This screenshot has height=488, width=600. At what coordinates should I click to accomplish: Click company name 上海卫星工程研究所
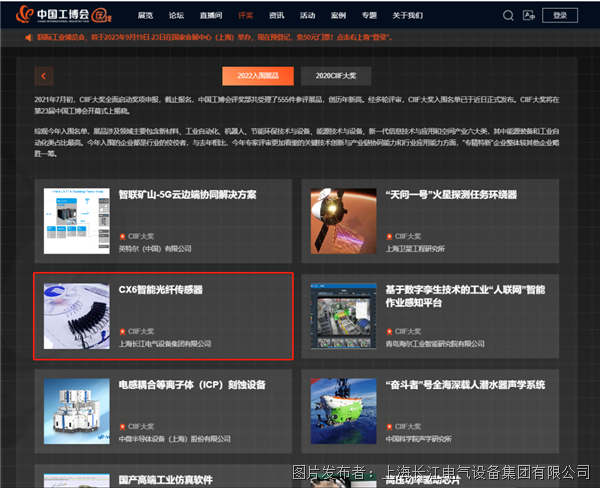pos(415,249)
